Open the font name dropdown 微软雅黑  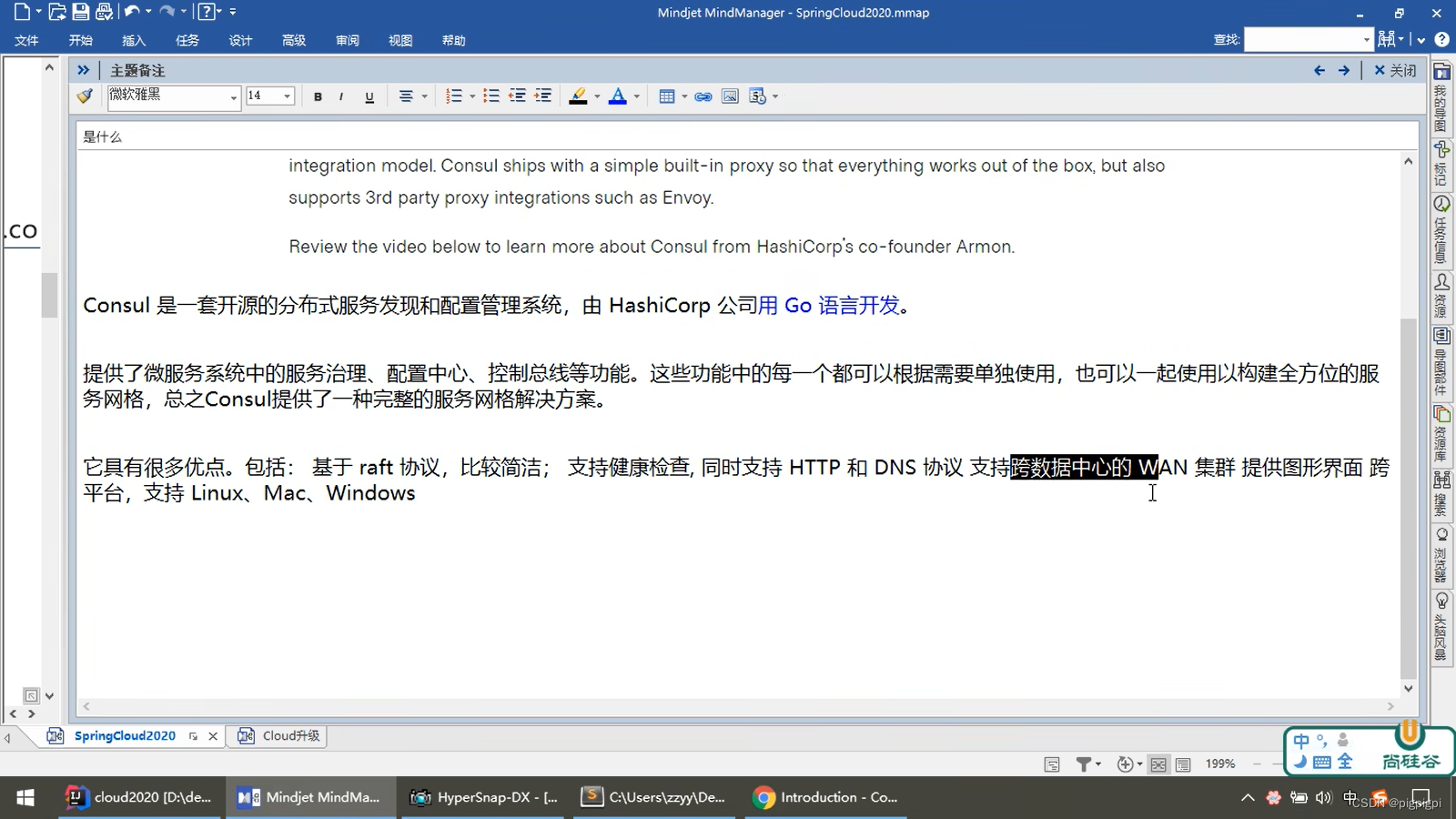pos(233,96)
